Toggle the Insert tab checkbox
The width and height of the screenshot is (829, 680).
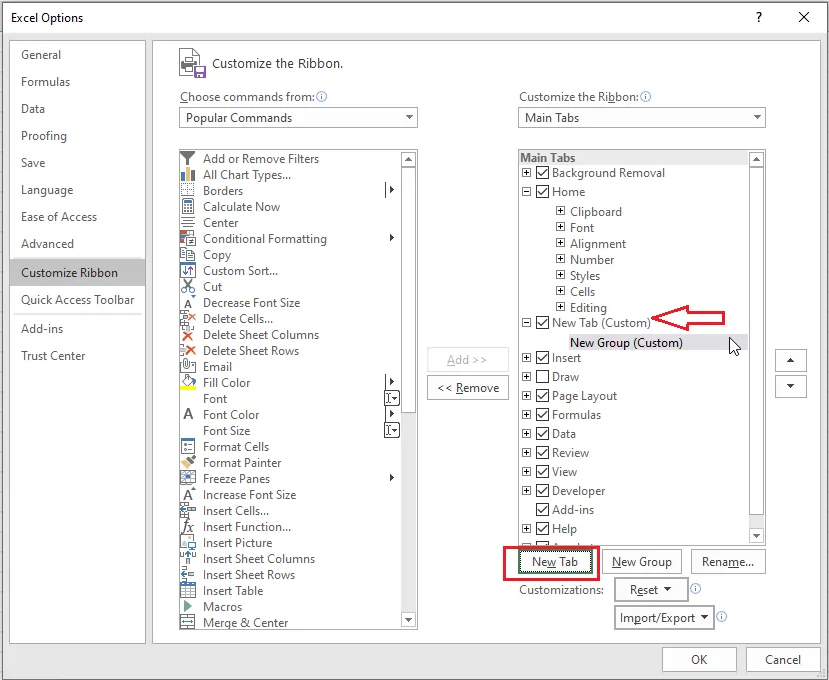(542, 357)
